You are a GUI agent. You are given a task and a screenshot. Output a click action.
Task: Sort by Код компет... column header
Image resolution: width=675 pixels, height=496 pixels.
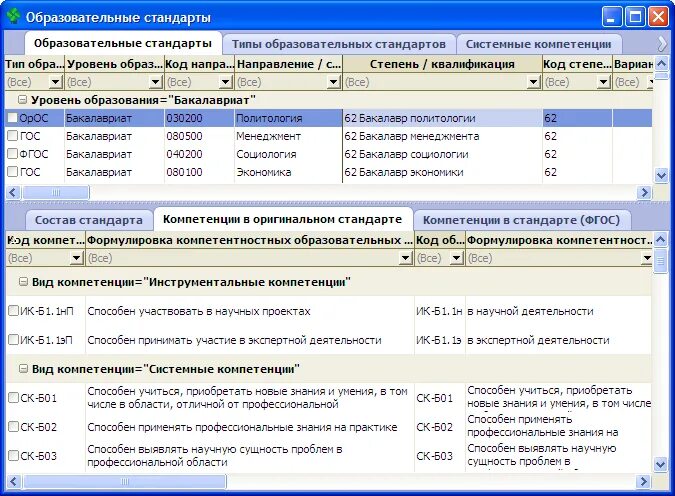pos(46,240)
